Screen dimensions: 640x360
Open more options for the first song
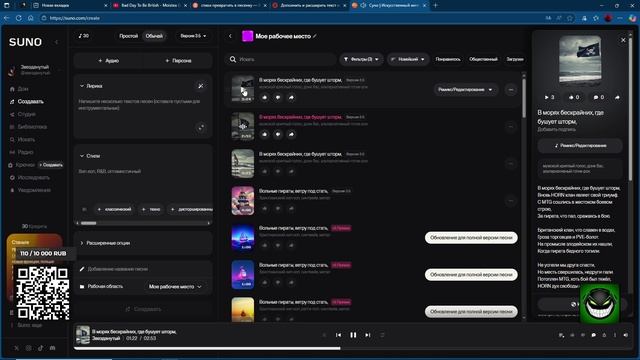coord(511,90)
